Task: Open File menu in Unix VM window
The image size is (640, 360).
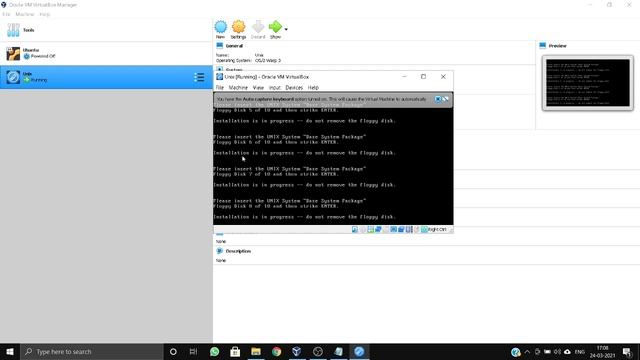Action: pyautogui.click(x=220, y=87)
